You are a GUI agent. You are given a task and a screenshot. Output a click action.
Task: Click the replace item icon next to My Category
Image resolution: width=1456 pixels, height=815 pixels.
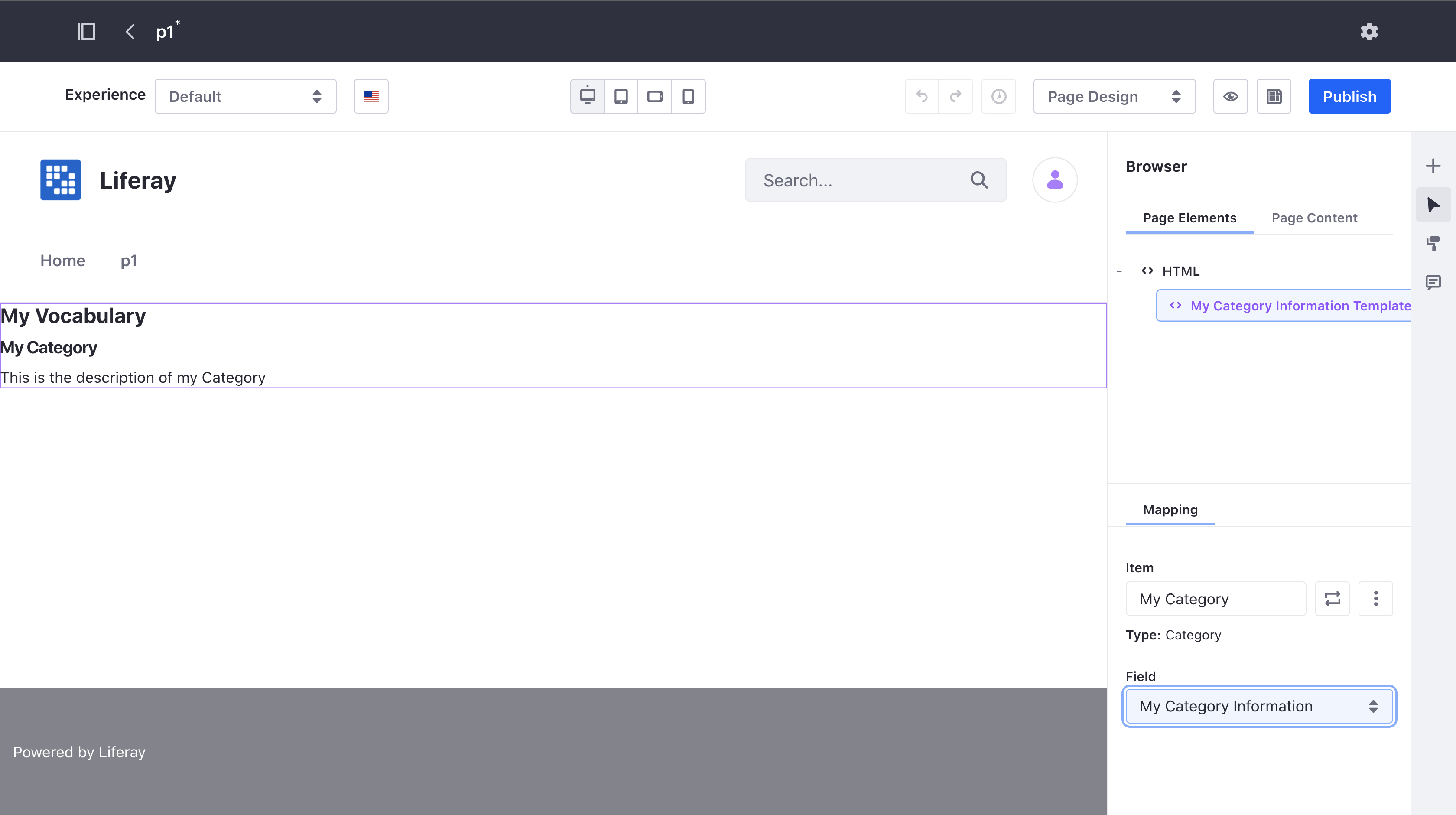[x=1332, y=598]
